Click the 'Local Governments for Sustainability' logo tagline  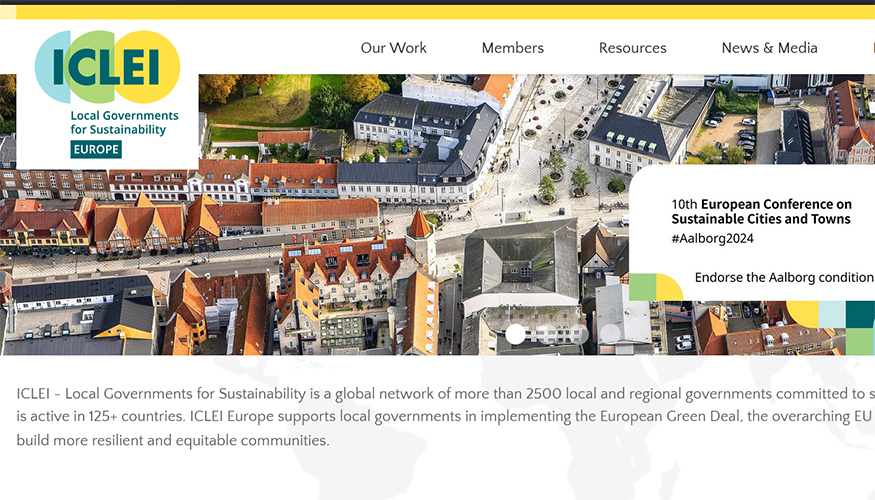coord(124,122)
